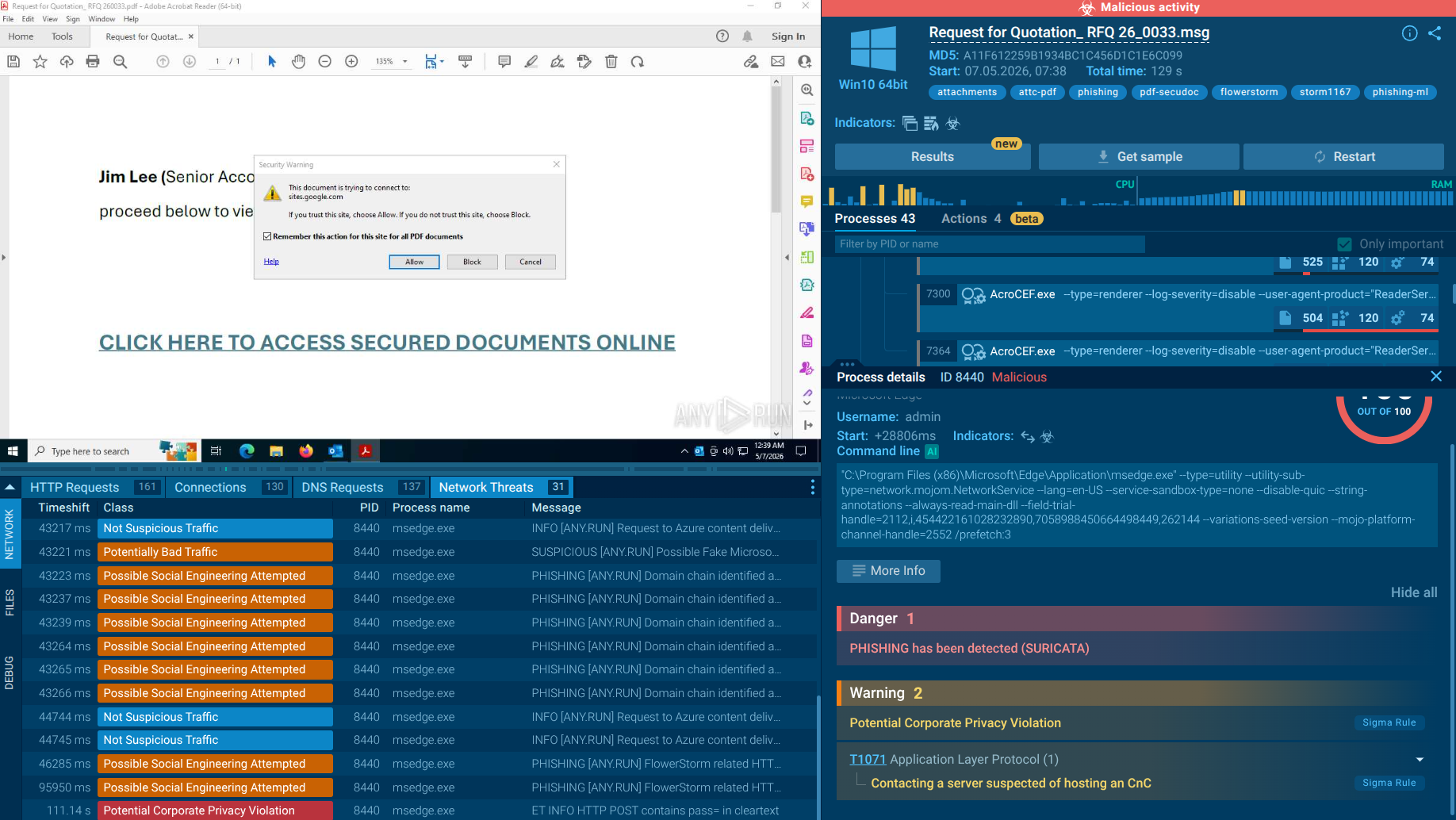Expand the network panel collapse arrow
This screenshot has width=1456, height=820.
pyautogui.click(x=10, y=487)
